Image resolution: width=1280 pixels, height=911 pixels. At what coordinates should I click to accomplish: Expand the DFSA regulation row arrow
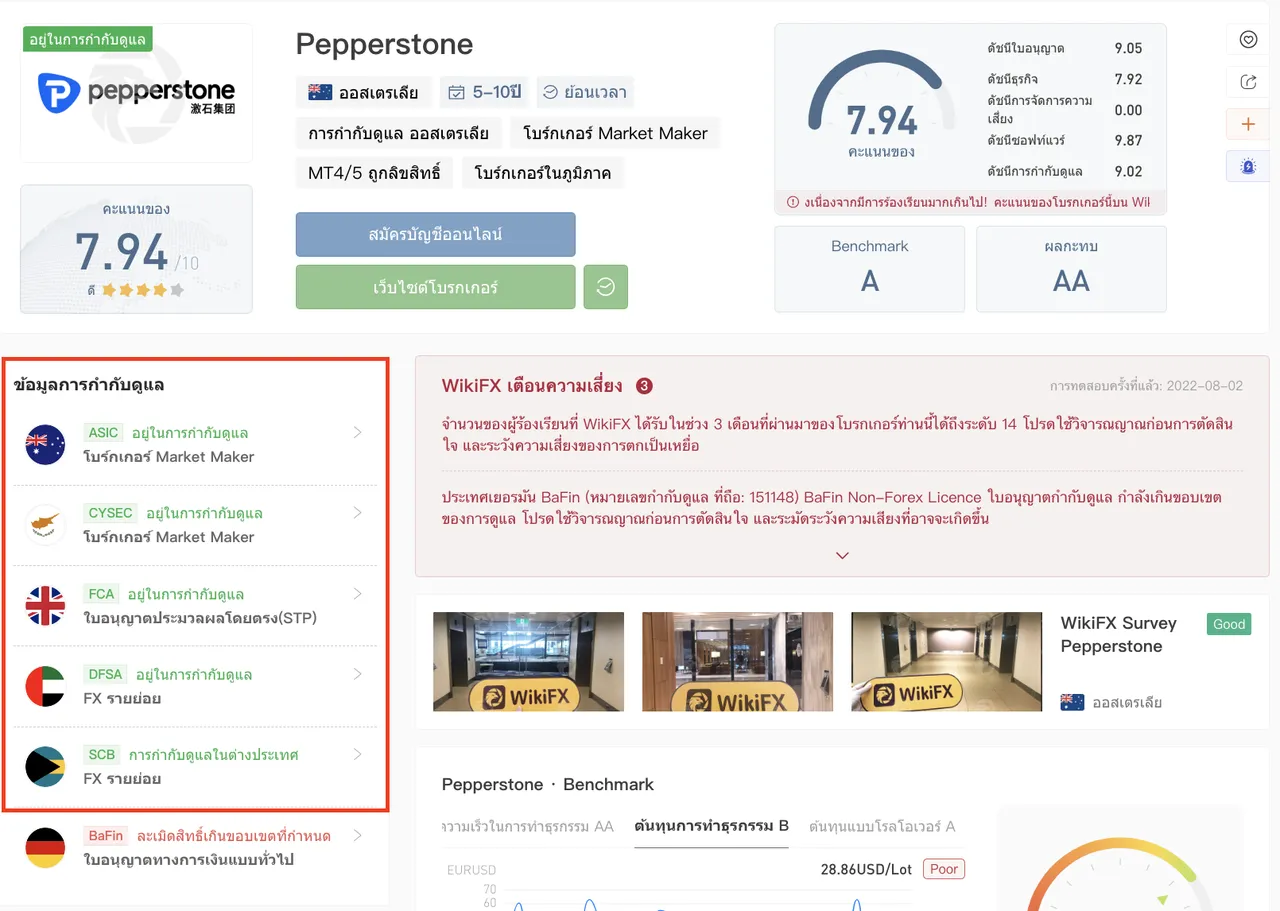pyautogui.click(x=357, y=674)
